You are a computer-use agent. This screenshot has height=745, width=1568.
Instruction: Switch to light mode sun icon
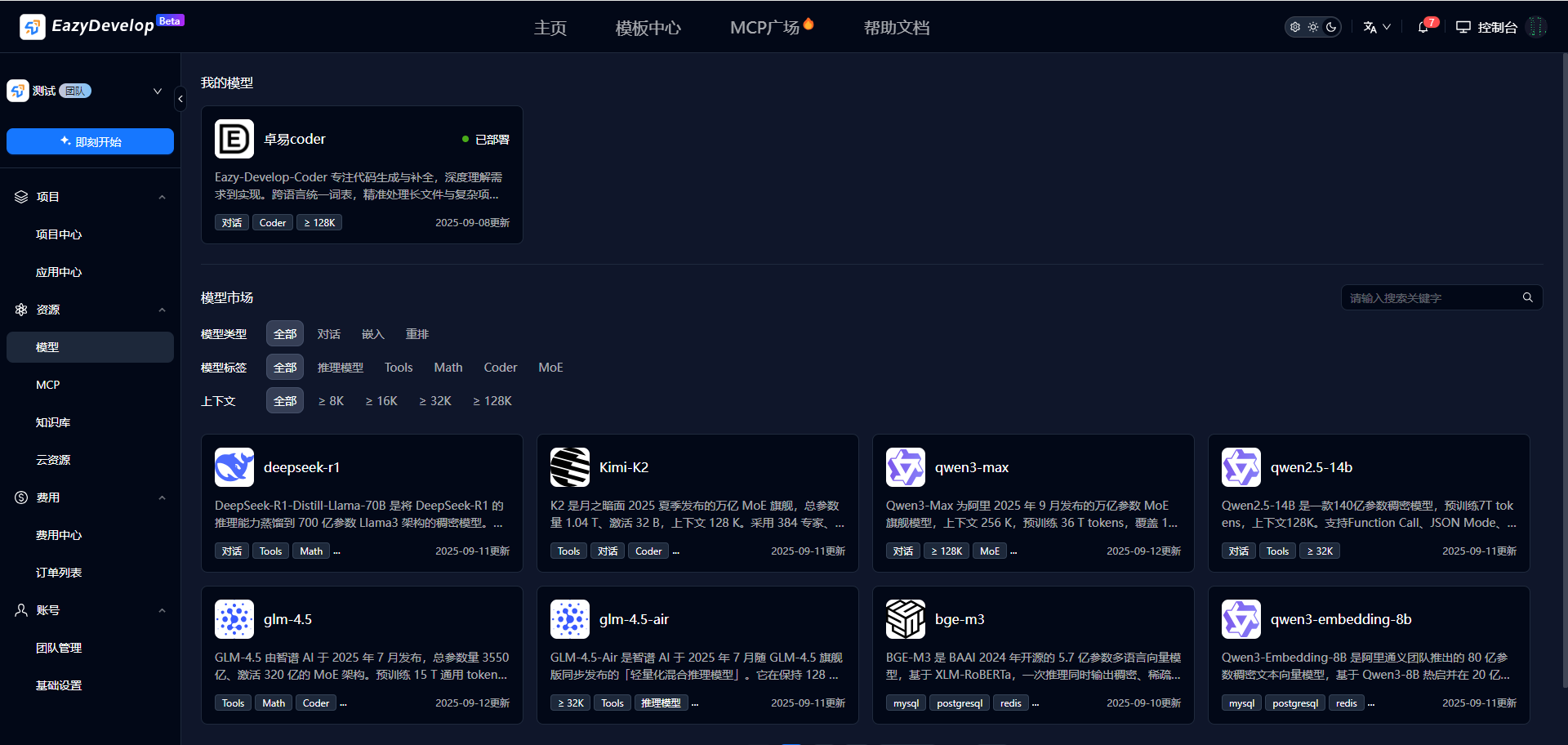tap(1313, 27)
